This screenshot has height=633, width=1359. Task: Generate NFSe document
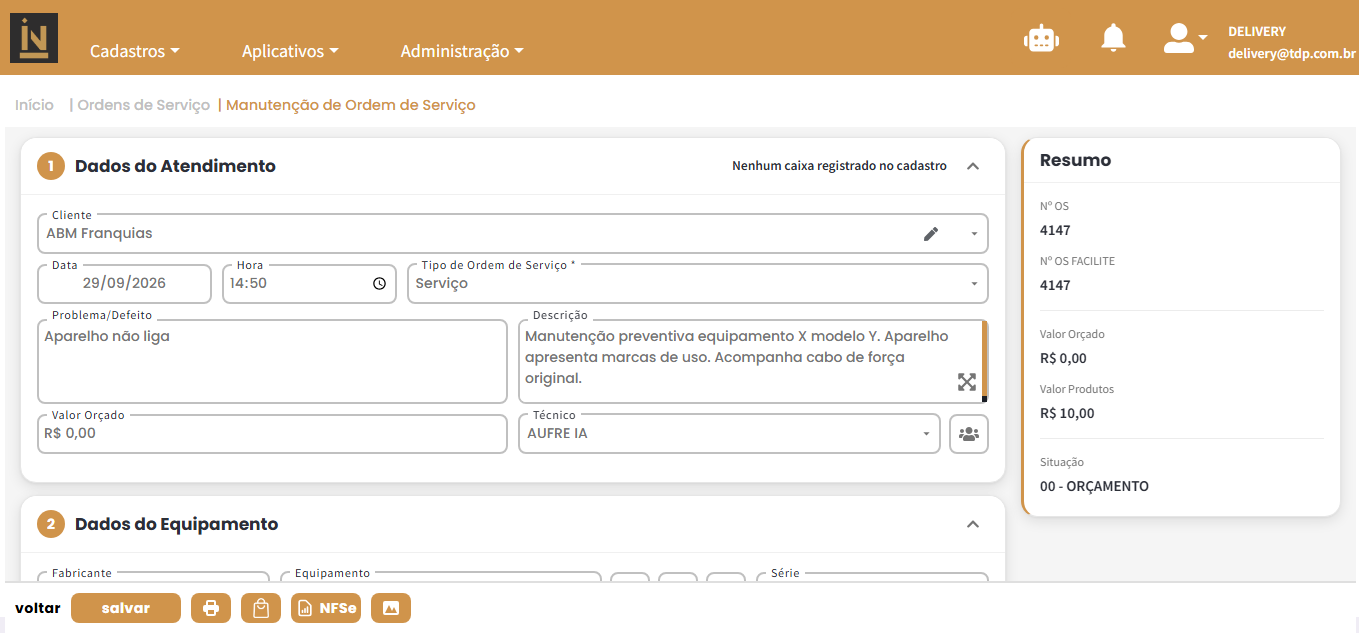click(326, 608)
